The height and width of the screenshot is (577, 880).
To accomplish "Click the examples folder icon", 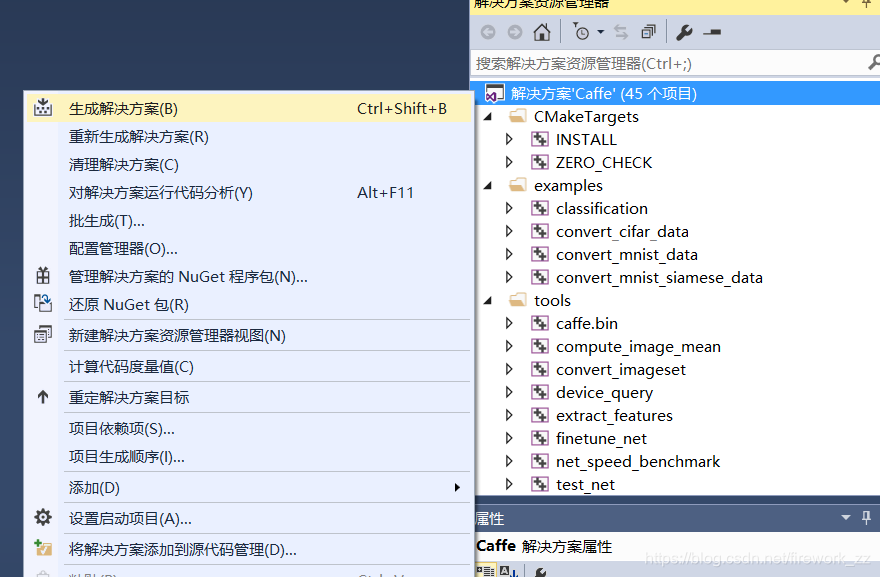I will [x=517, y=185].
